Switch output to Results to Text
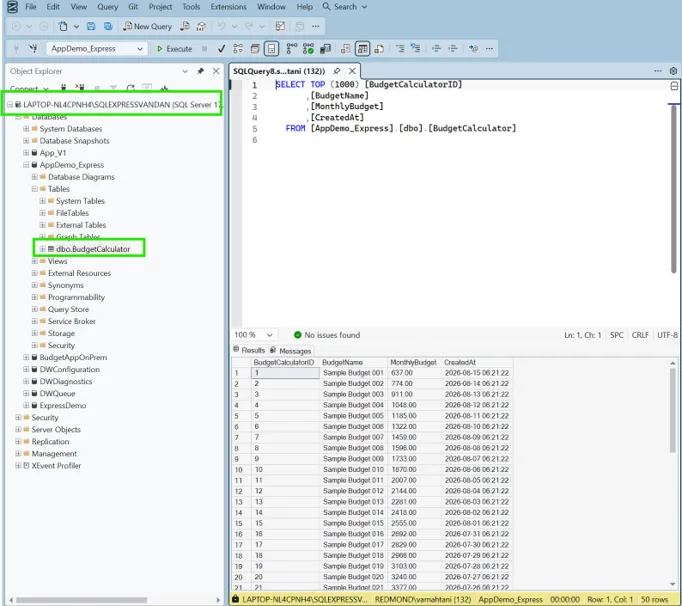This screenshot has height=606, width=682. pos(345,48)
